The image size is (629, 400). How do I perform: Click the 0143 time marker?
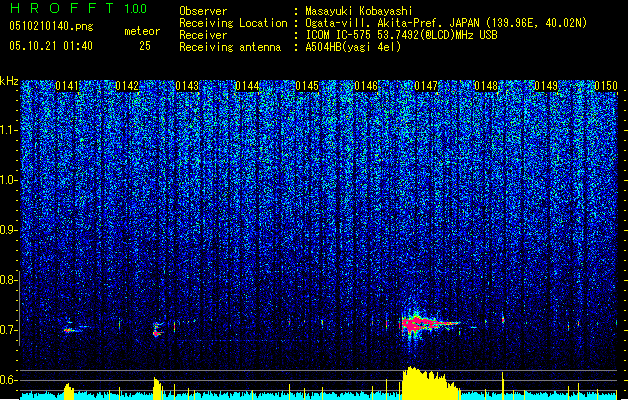187,86
